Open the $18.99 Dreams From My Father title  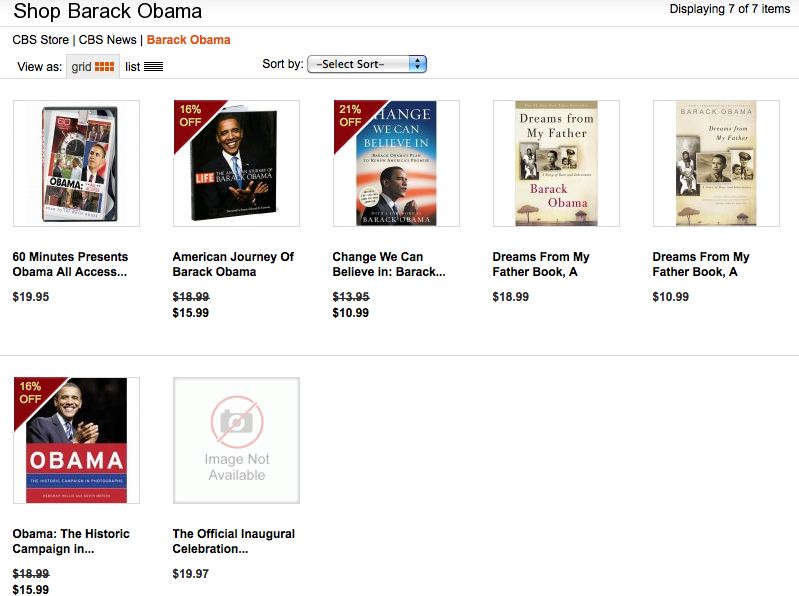pyautogui.click(x=541, y=264)
